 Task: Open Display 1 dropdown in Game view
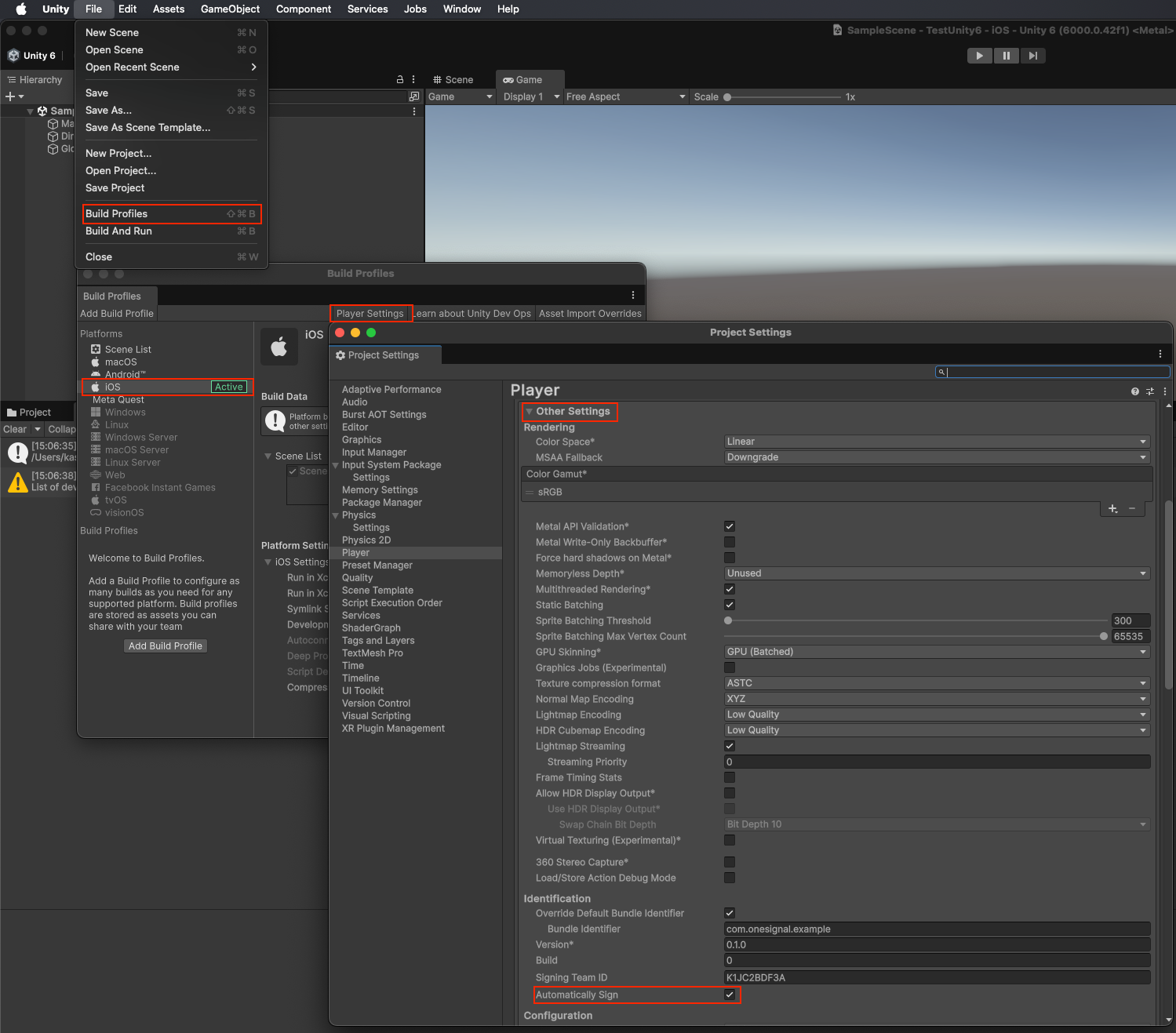(x=531, y=96)
